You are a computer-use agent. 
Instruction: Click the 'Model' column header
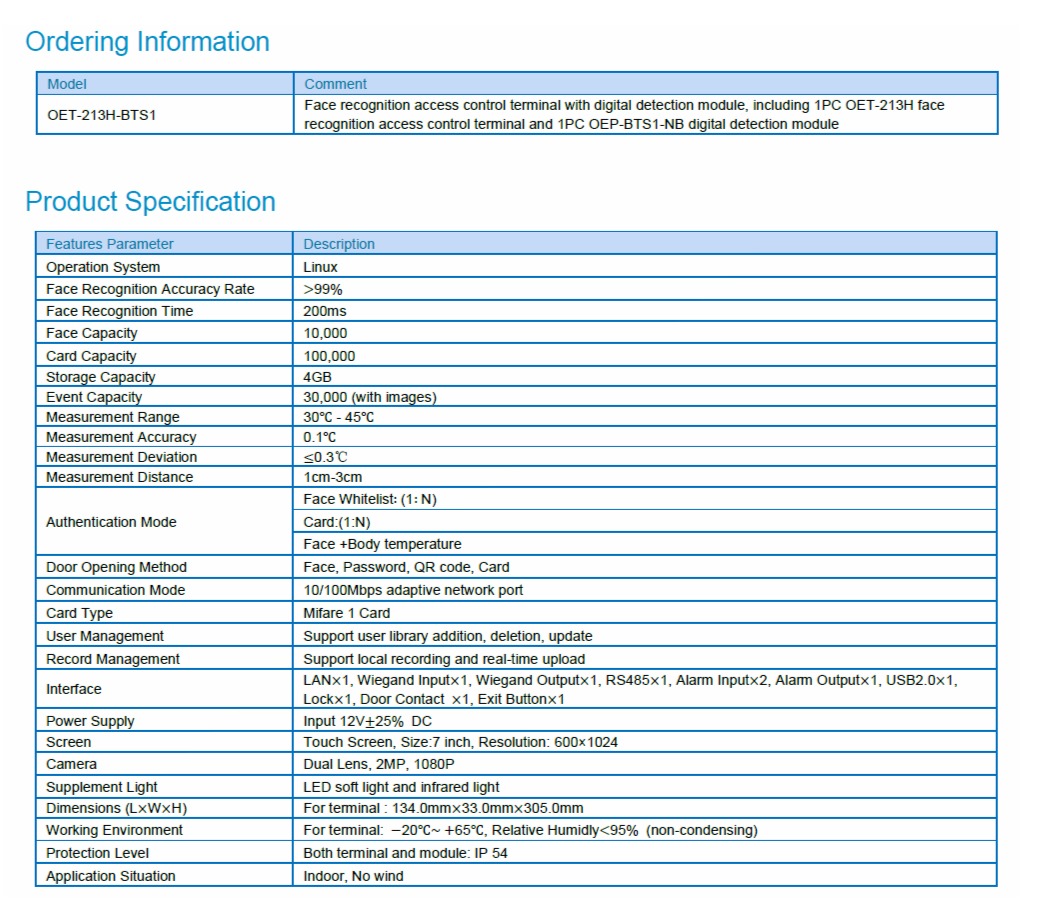pyautogui.click(x=67, y=84)
